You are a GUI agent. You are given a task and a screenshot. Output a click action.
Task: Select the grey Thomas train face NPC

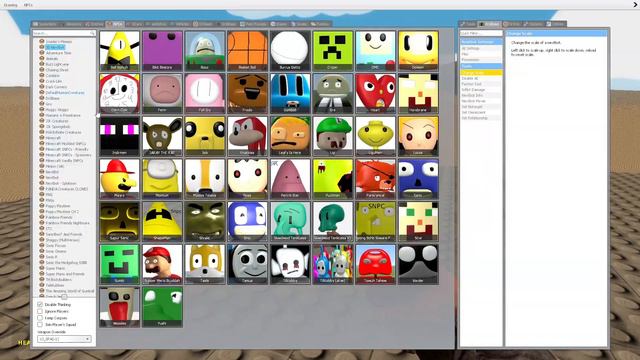(247, 264)
